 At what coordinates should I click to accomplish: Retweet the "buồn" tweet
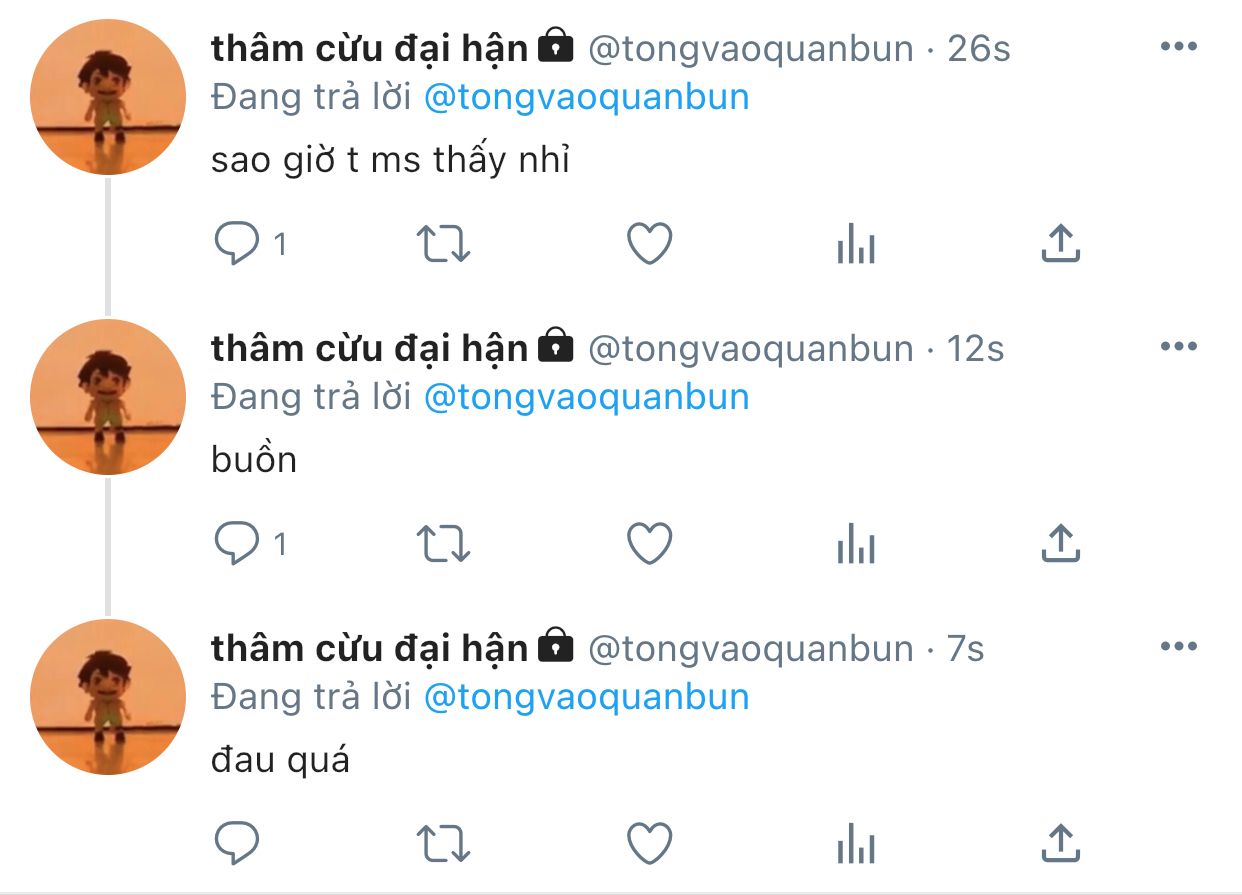pos(443,544)
